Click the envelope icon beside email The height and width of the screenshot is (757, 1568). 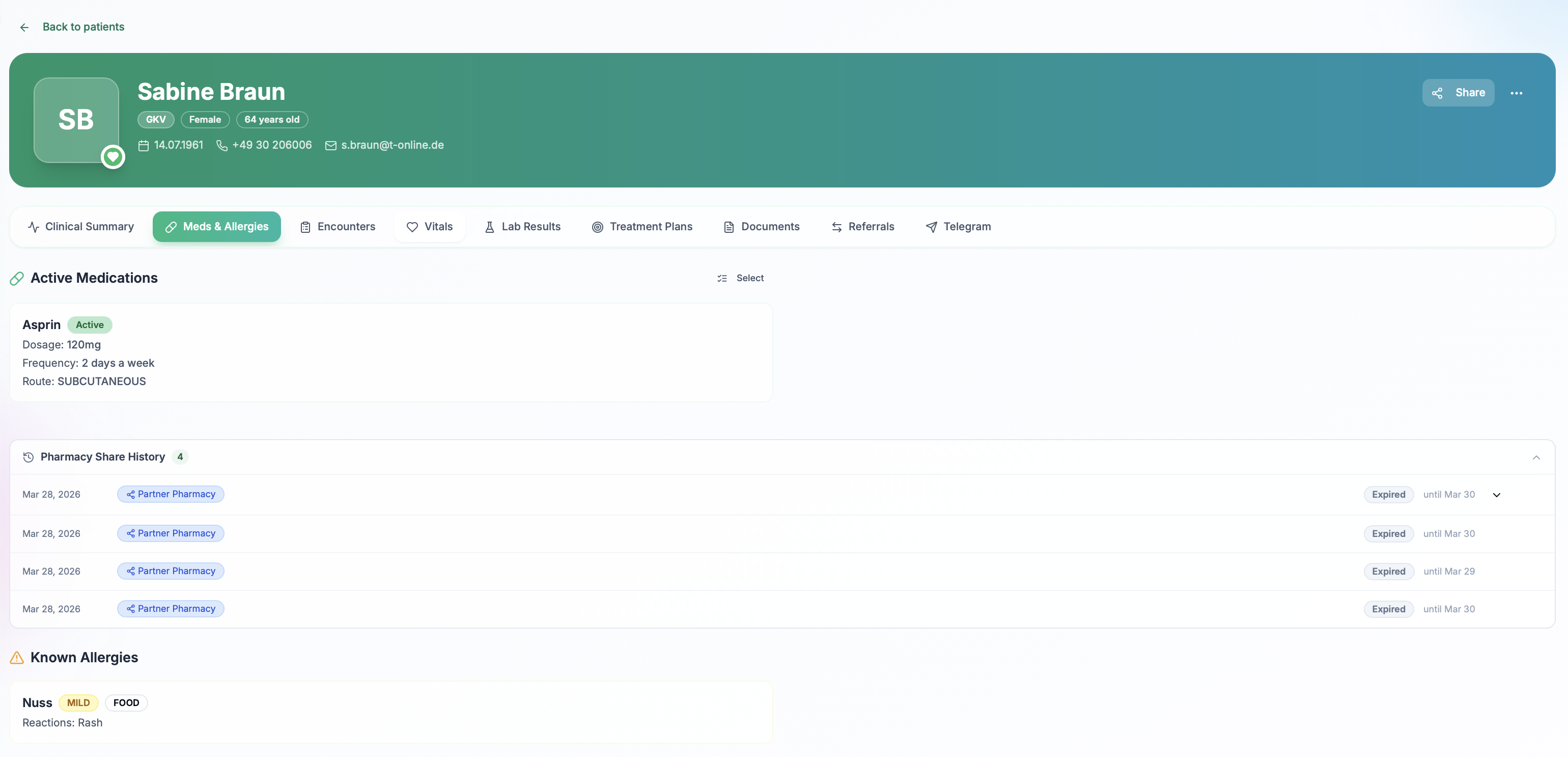(x=330, y=146)
